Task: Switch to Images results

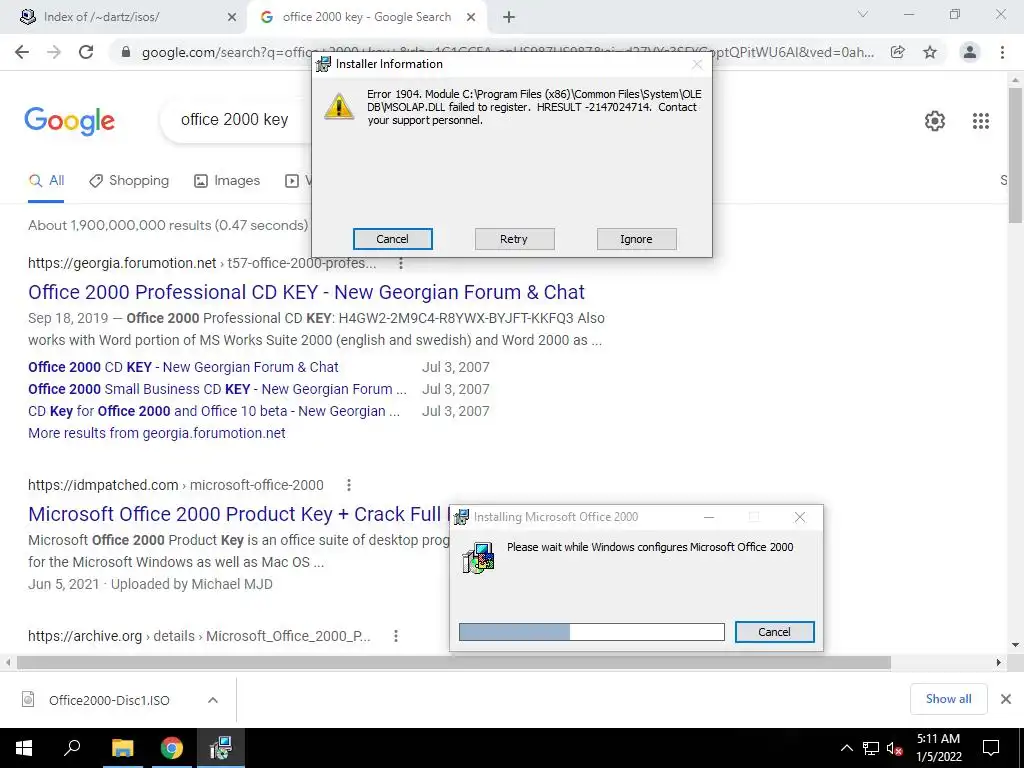Action: [227, 181]
